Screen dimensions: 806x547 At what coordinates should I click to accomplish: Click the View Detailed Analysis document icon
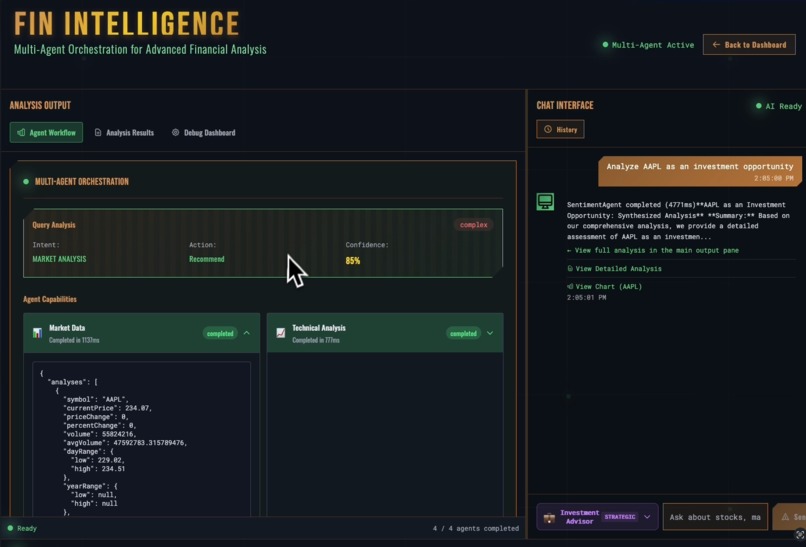point(570,268)
